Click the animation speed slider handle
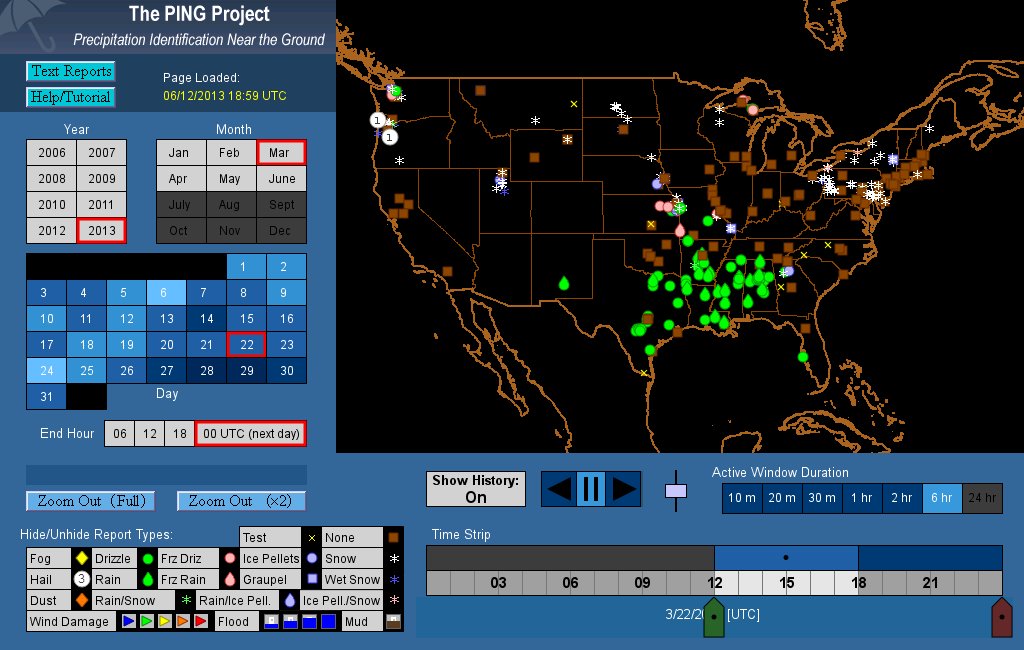Image resolution: width=1024 pixels, height=650 pixels. click(x=677, y=491)
